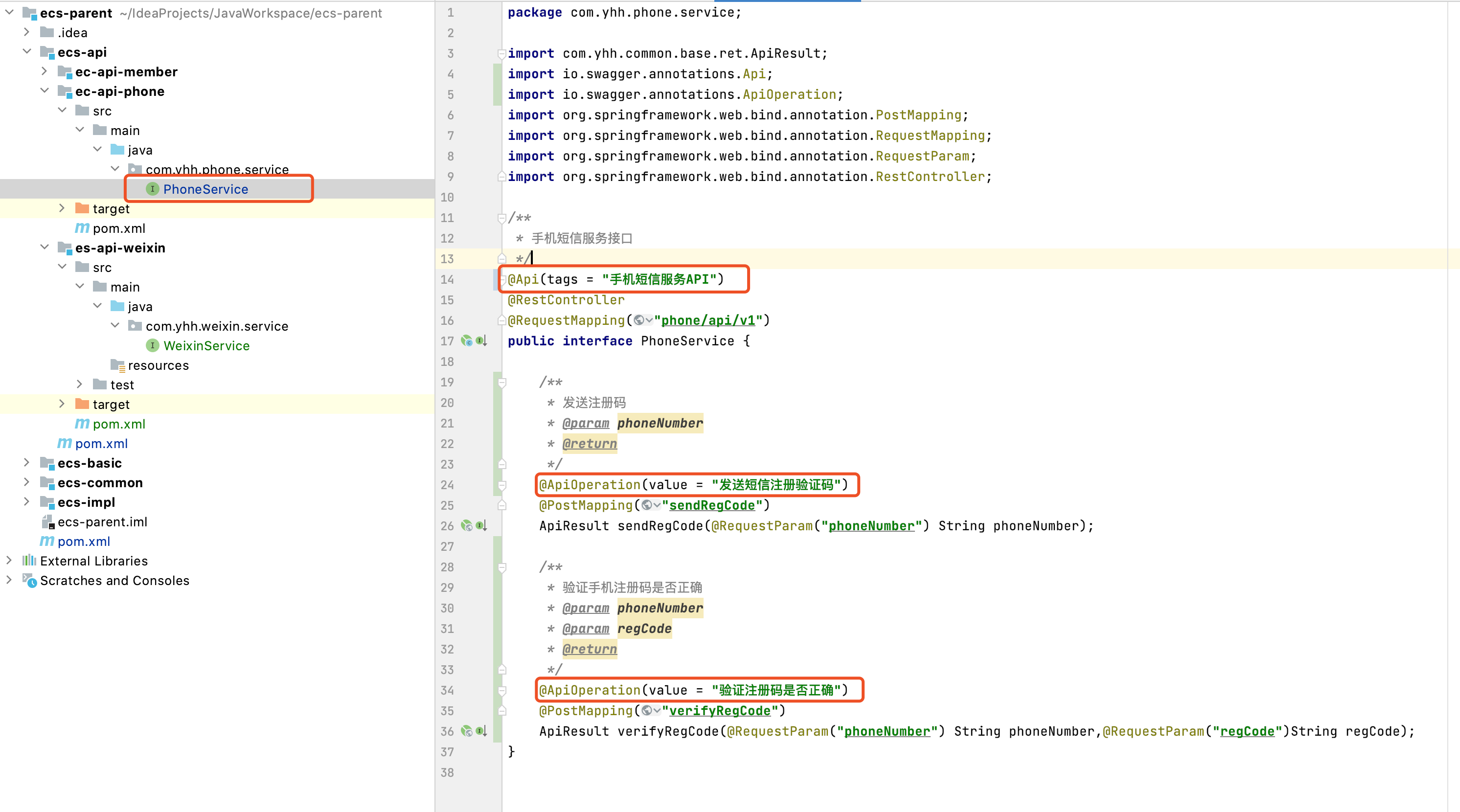
Task: Click URL globe icon beside verifyRegCode mapping
Action: [x=647, y=711]
